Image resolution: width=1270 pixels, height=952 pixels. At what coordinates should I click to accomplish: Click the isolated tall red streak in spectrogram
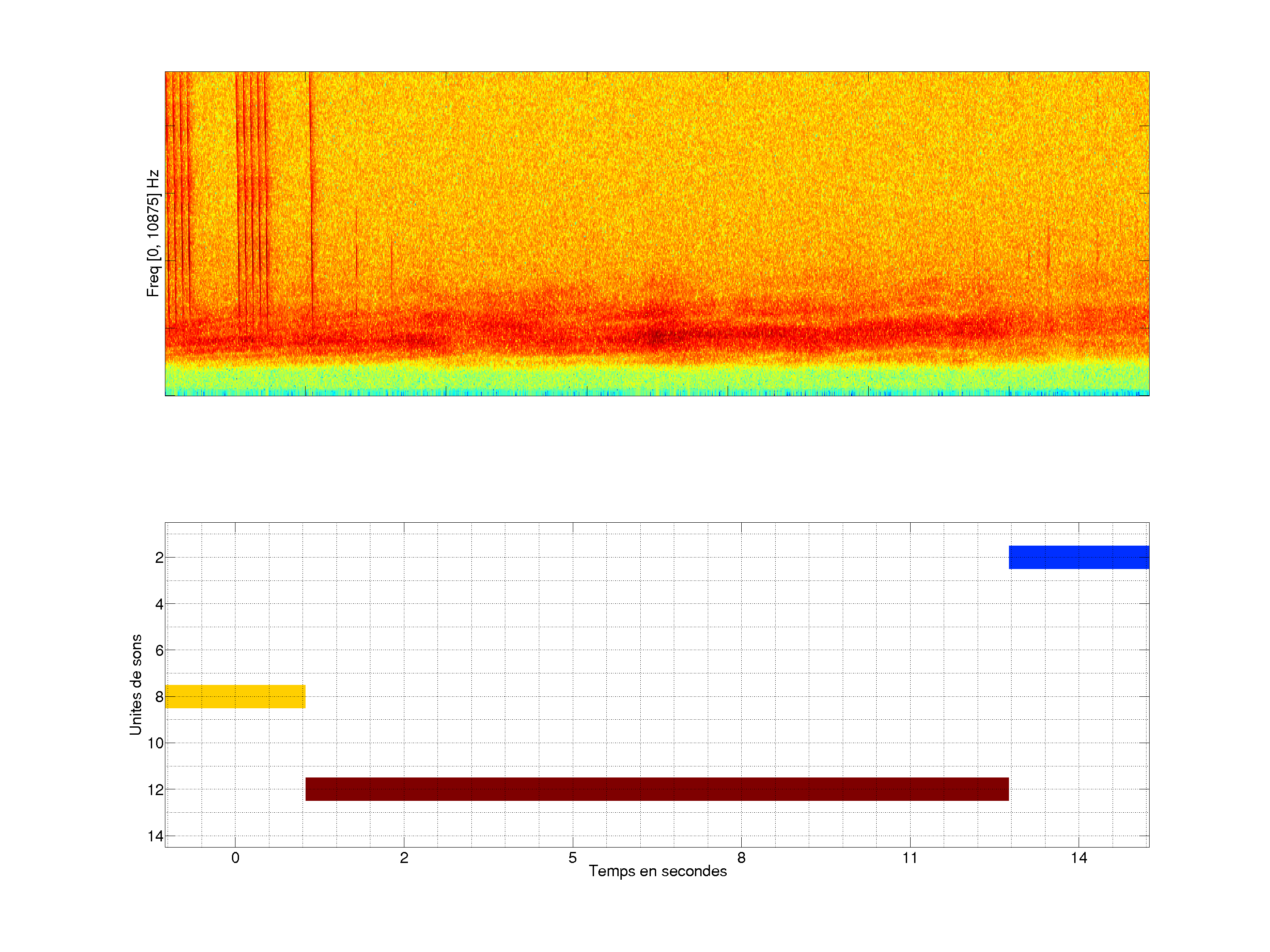(311, 195)
